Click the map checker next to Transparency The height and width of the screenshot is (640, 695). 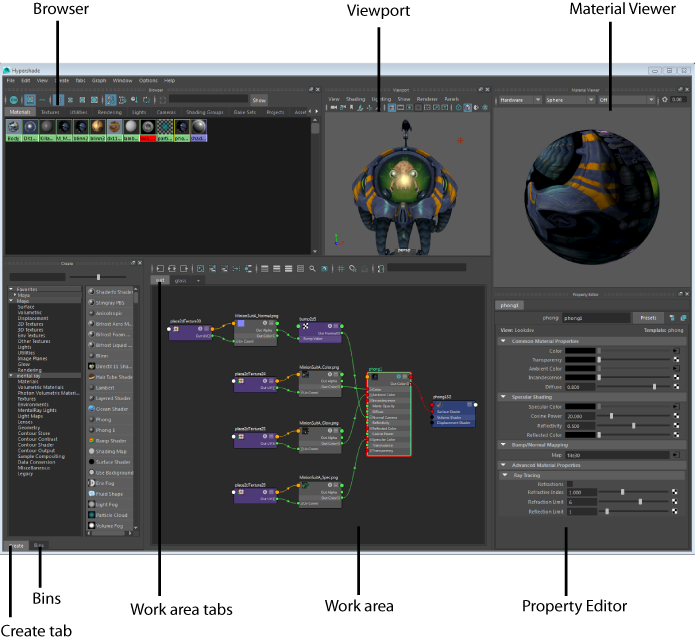coord(676,360)
